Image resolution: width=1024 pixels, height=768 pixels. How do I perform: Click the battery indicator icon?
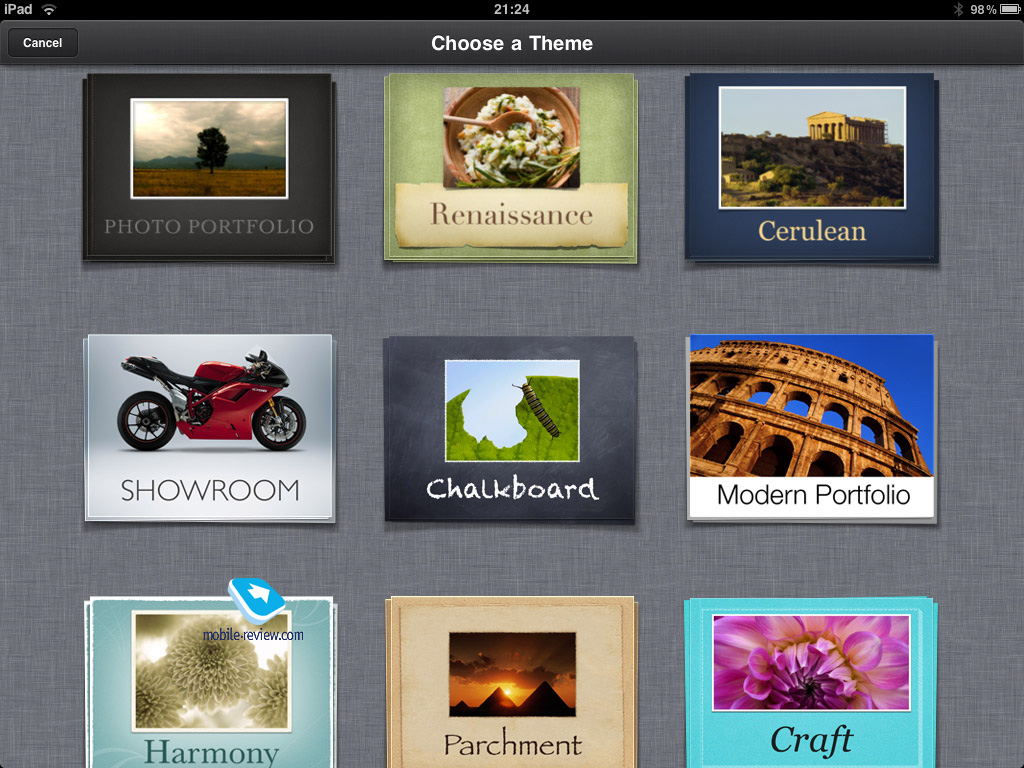pos(1010,9)
